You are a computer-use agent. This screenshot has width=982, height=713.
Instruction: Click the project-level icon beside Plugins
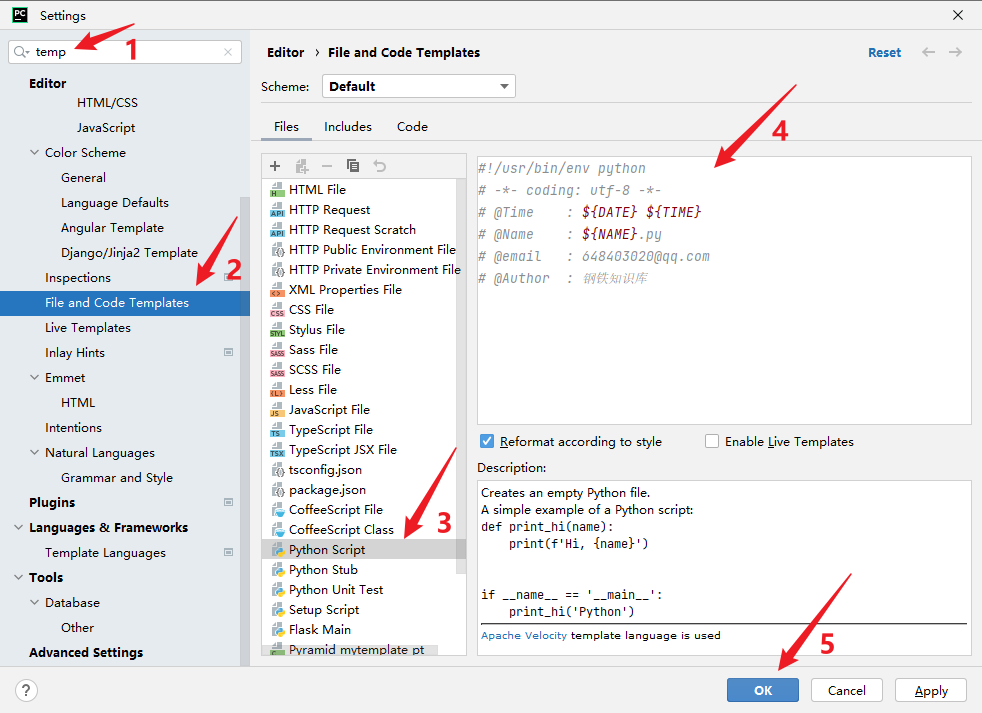click(x=229, y=502)
